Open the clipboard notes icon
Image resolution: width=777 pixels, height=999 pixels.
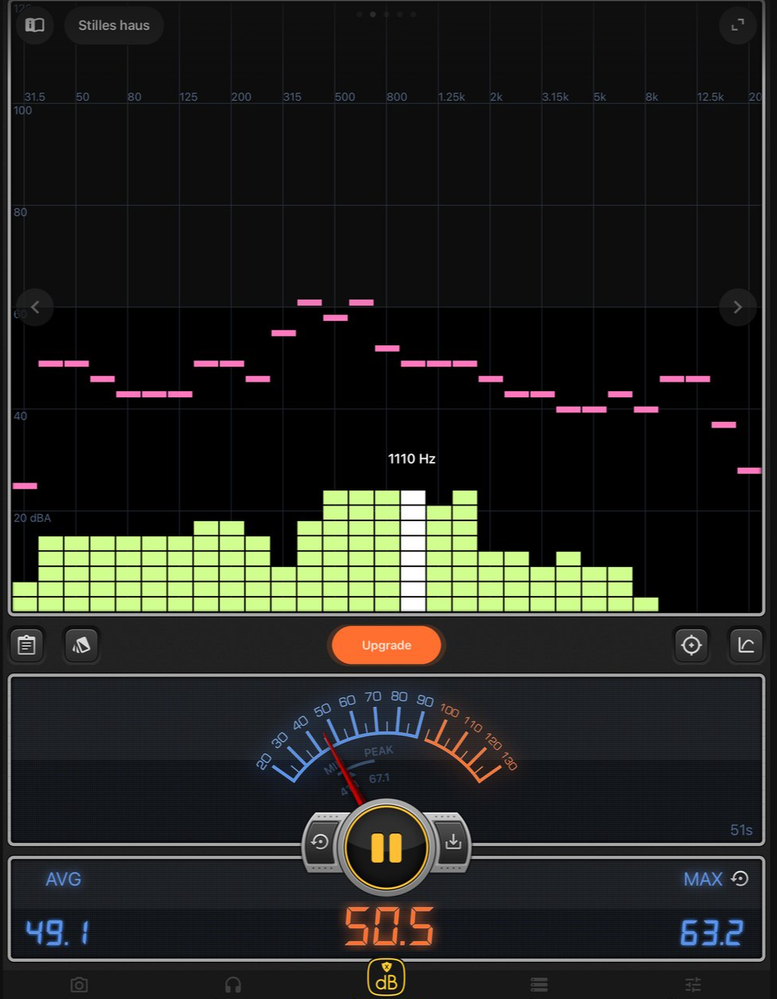pos(27,645)
